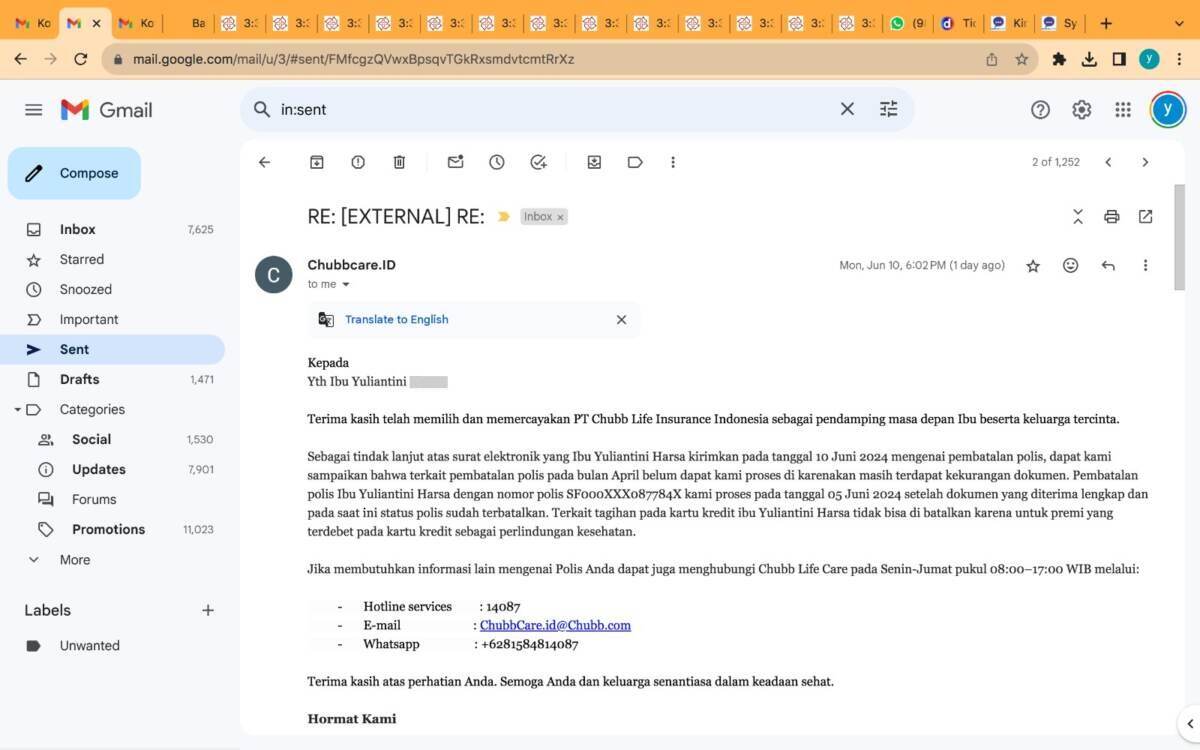Show search options filter

pyautogui.click(x=888, y=109)
